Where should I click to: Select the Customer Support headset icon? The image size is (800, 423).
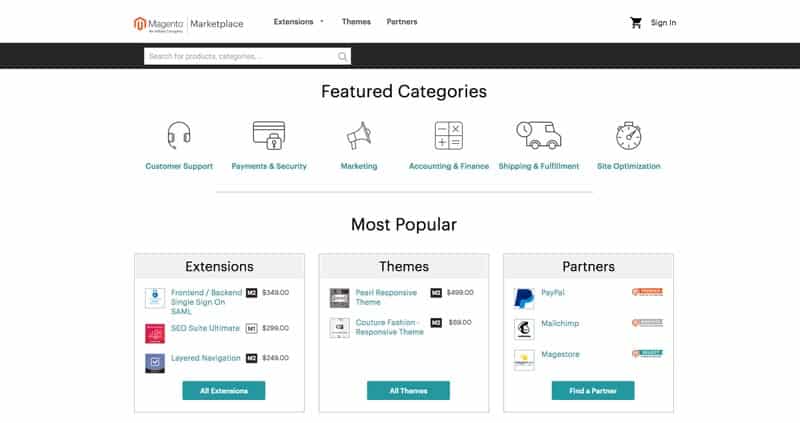coord(179,135)
